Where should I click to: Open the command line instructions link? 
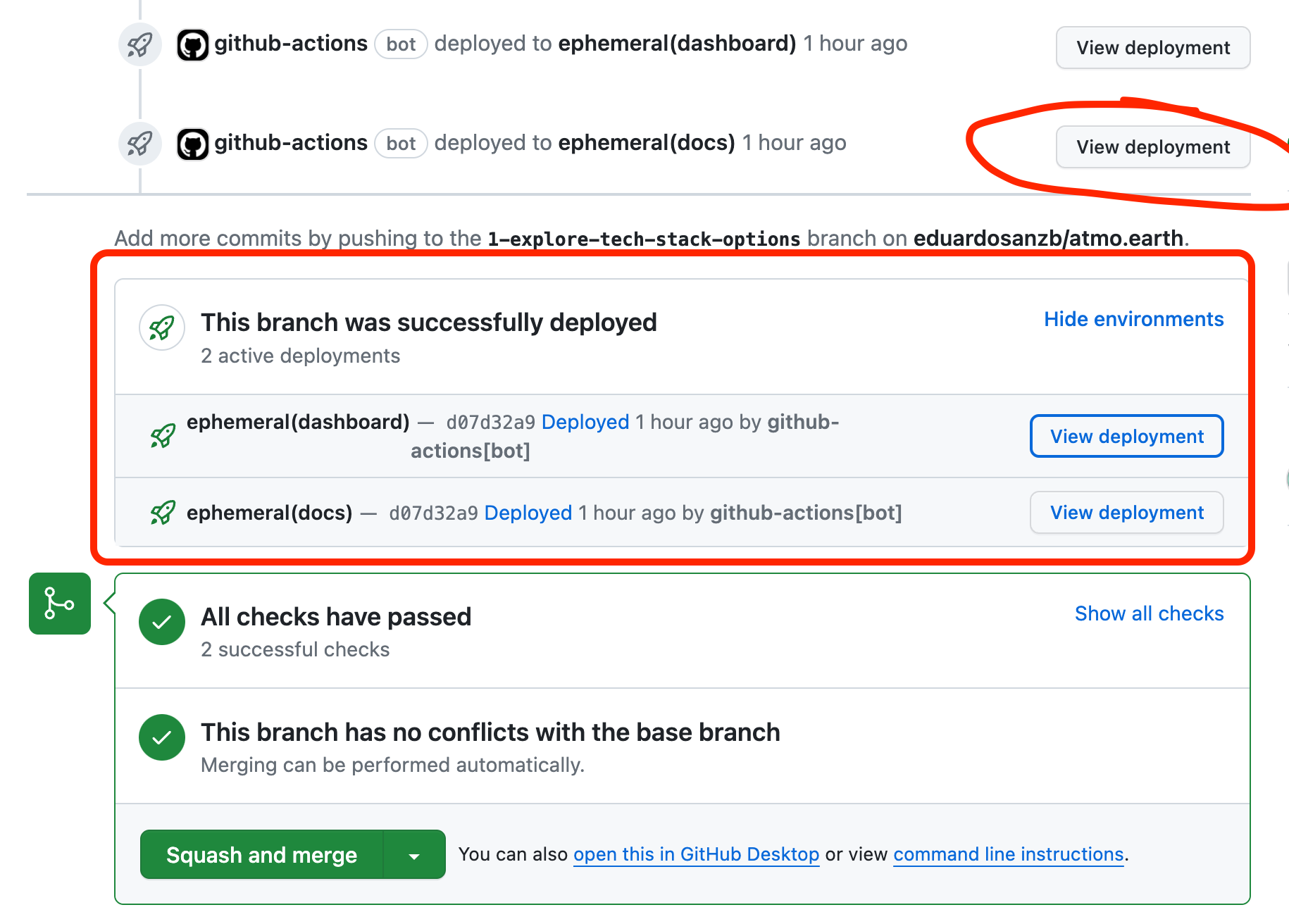pos(1008,854)
